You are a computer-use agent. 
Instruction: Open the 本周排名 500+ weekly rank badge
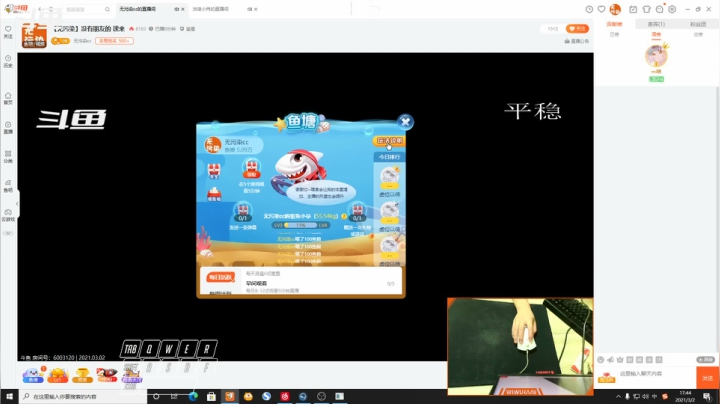[x=114, y=41]
